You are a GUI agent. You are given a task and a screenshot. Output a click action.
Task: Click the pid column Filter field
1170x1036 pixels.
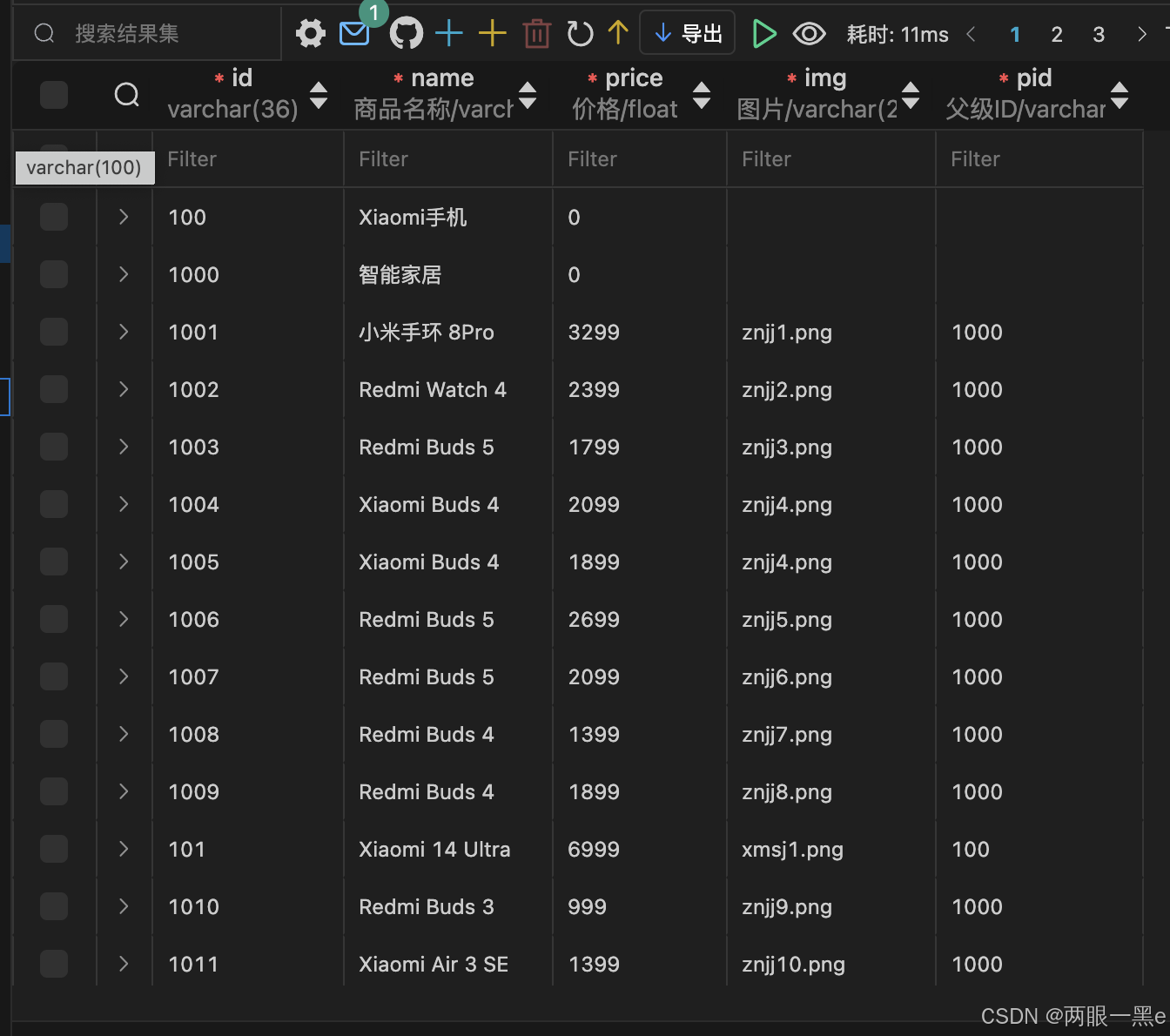point(1039,159)
